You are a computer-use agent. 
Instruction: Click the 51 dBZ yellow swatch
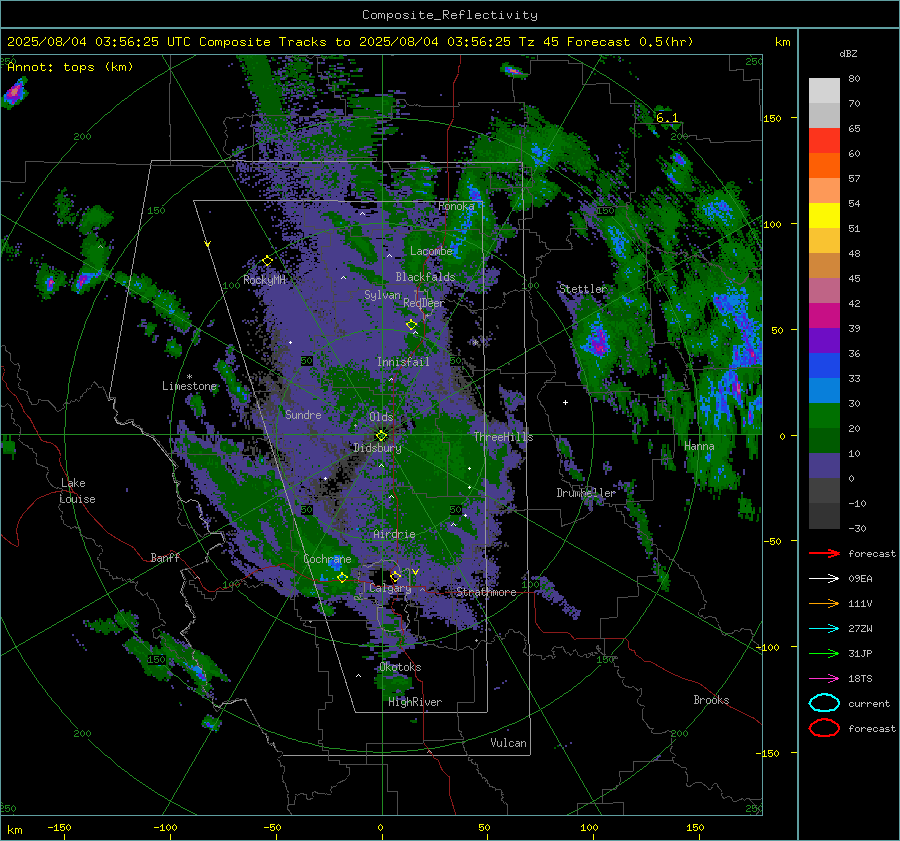click(824, 215)
